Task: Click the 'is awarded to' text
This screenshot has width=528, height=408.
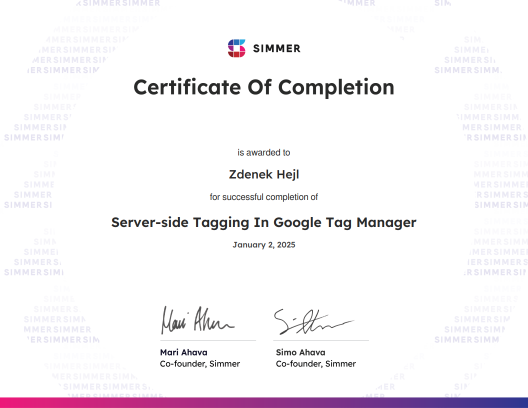Action: 264,152
